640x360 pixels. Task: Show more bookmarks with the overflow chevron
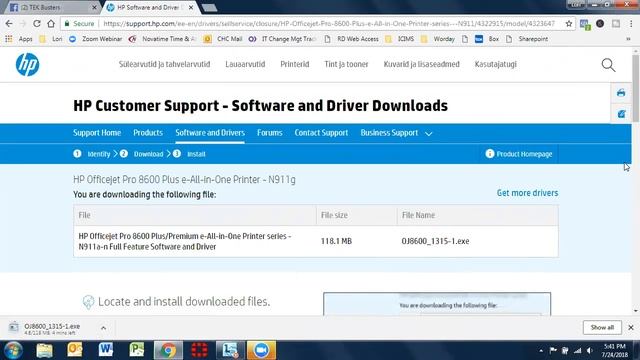629,39
